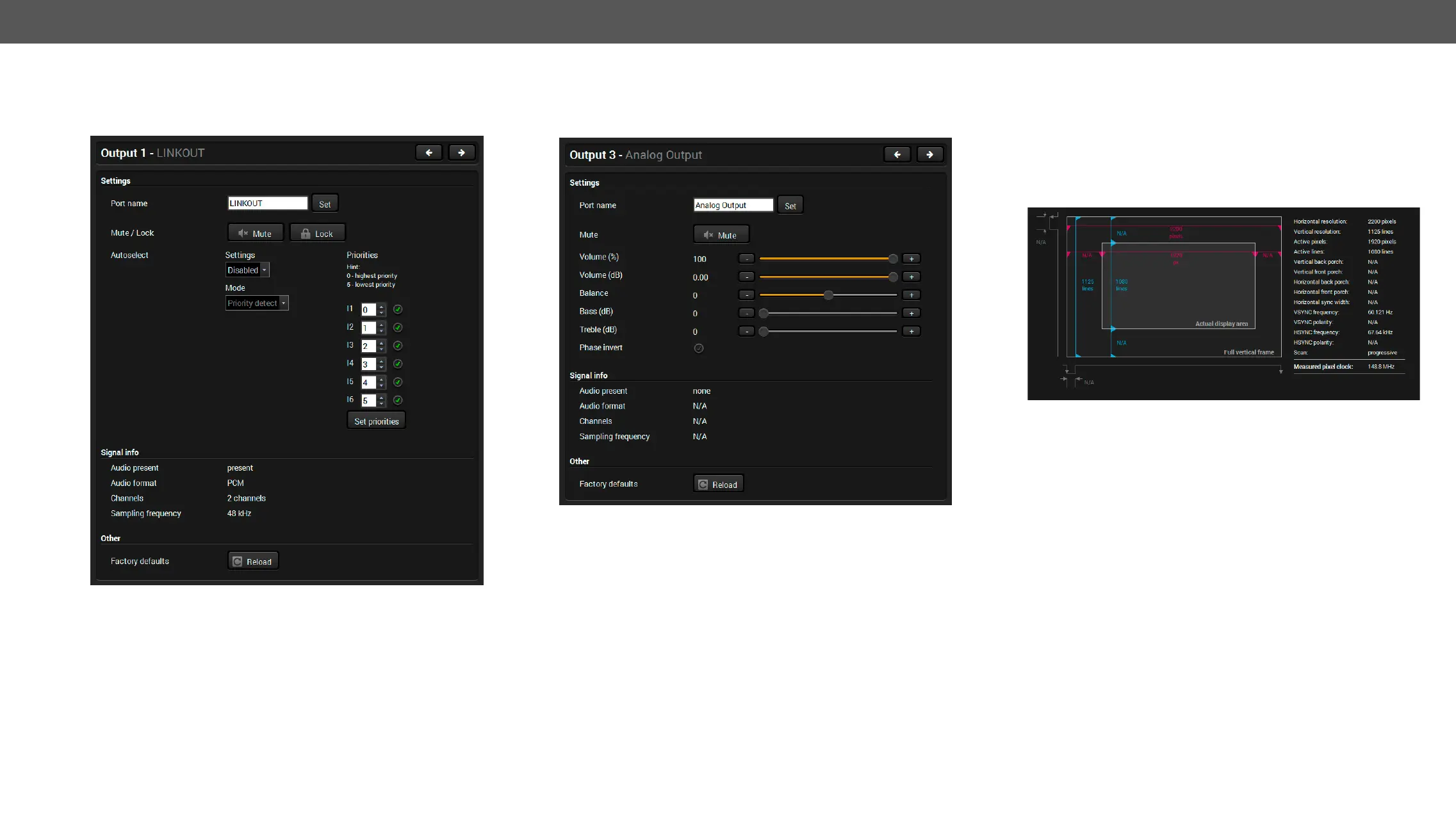Image resolution: width=1456 pixels, height=817 pixels.
Task: Toggle Phase invert checkbox
Action: click(x=699, y=348)
